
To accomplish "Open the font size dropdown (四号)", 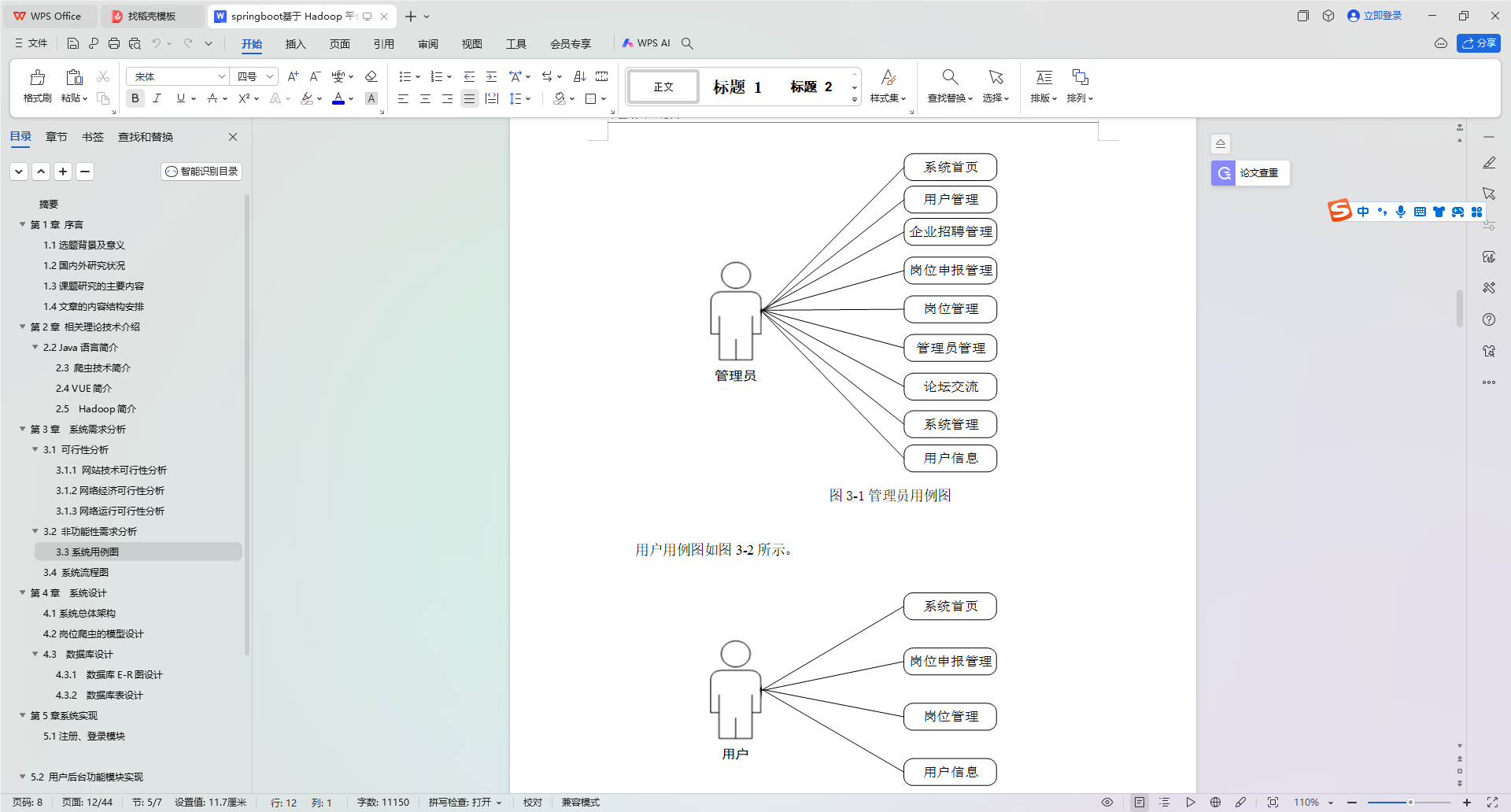I will pos(270,76).
